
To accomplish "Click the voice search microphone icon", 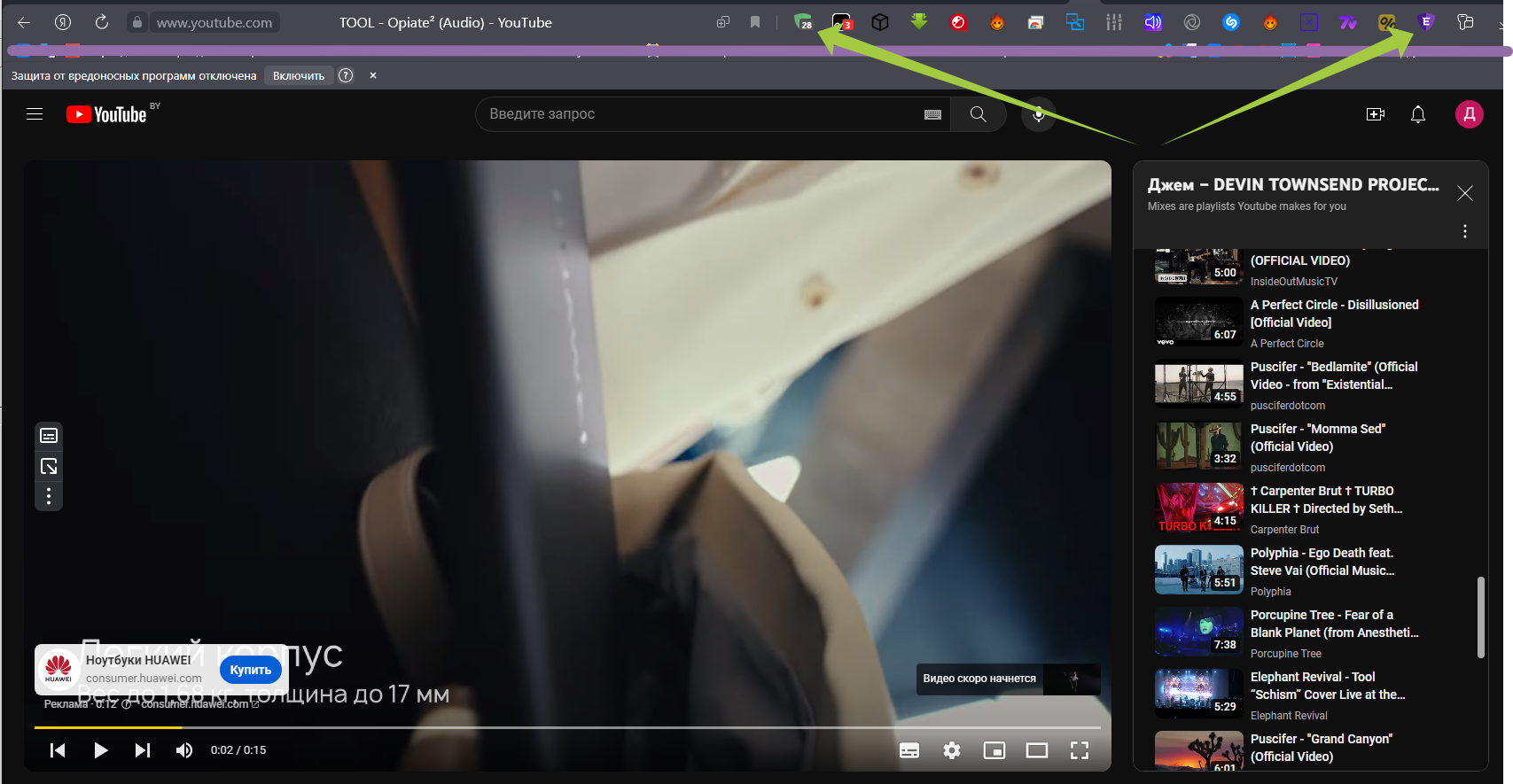I will tap(1038, 114).
